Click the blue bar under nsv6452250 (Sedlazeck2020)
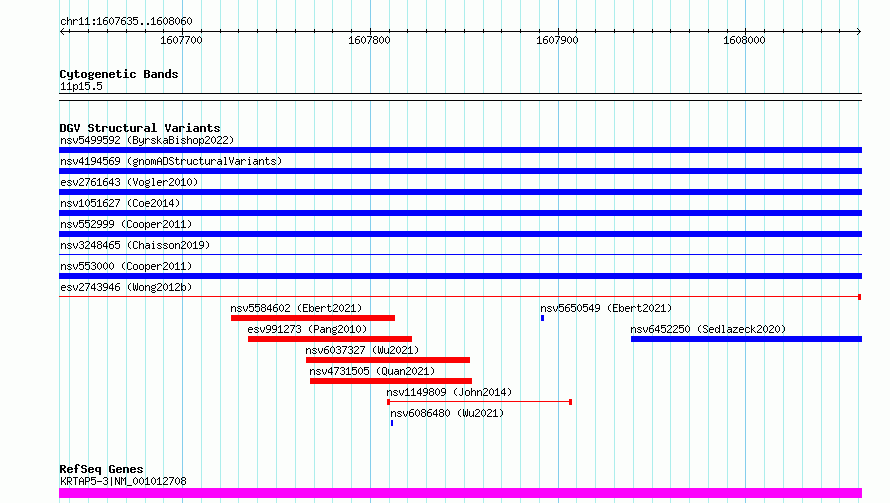The image size is (890, 503). [x=746, y=339]
